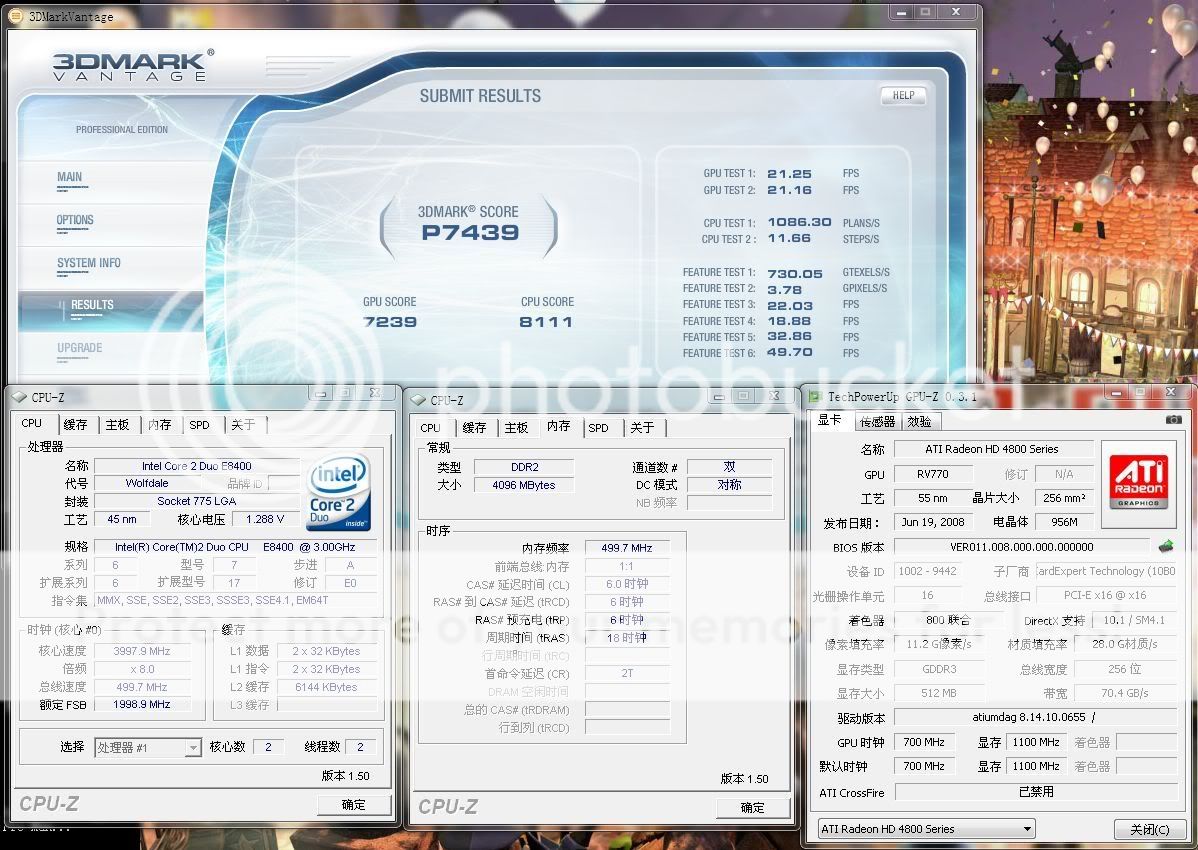Open UPGRADE in 3DMark Vantage sidebar
This screenshot has width=1198, height=850.
pos(79,347)
